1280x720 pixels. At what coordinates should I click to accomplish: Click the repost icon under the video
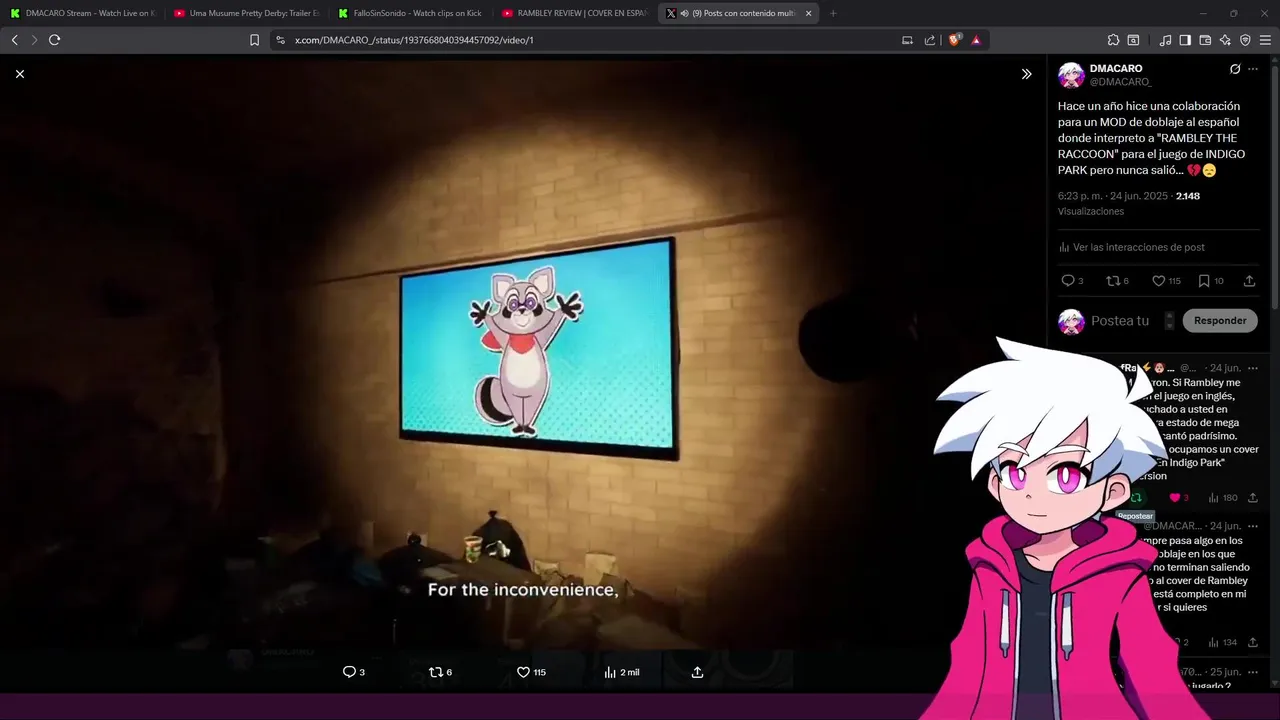[435, 672]
